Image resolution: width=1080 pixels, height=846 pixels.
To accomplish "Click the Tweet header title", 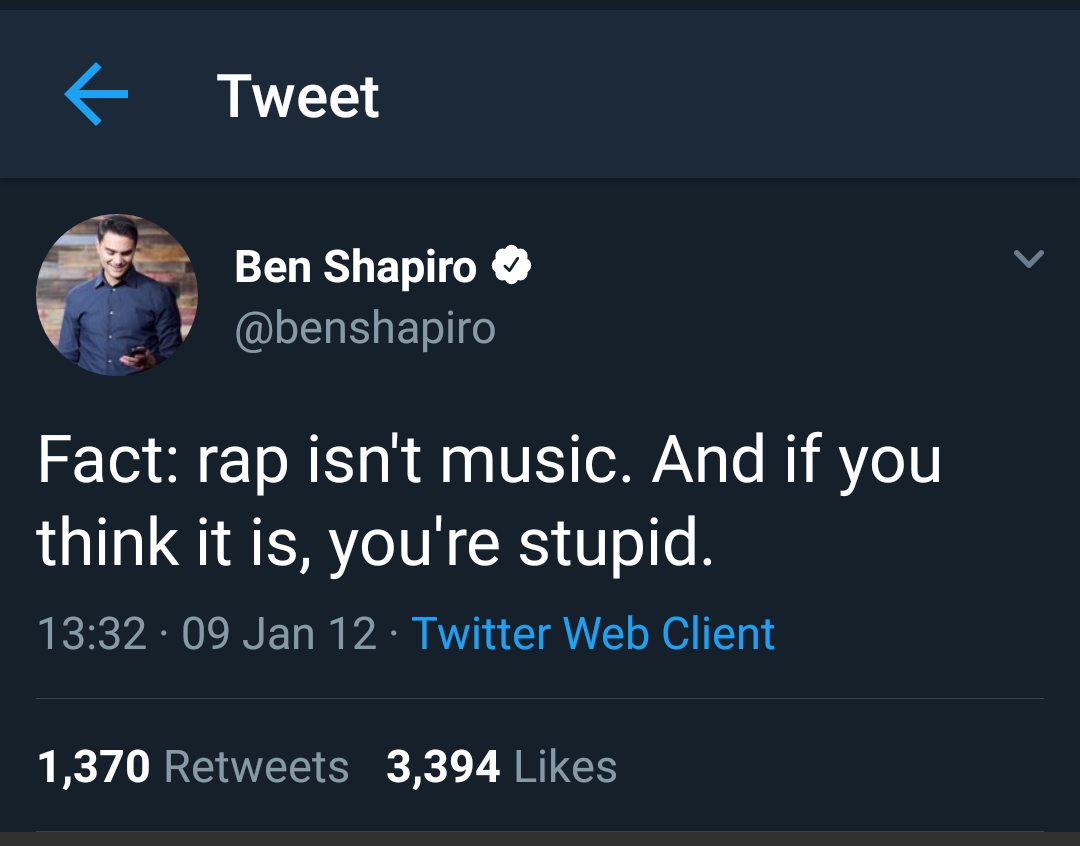I will point(298,96).
